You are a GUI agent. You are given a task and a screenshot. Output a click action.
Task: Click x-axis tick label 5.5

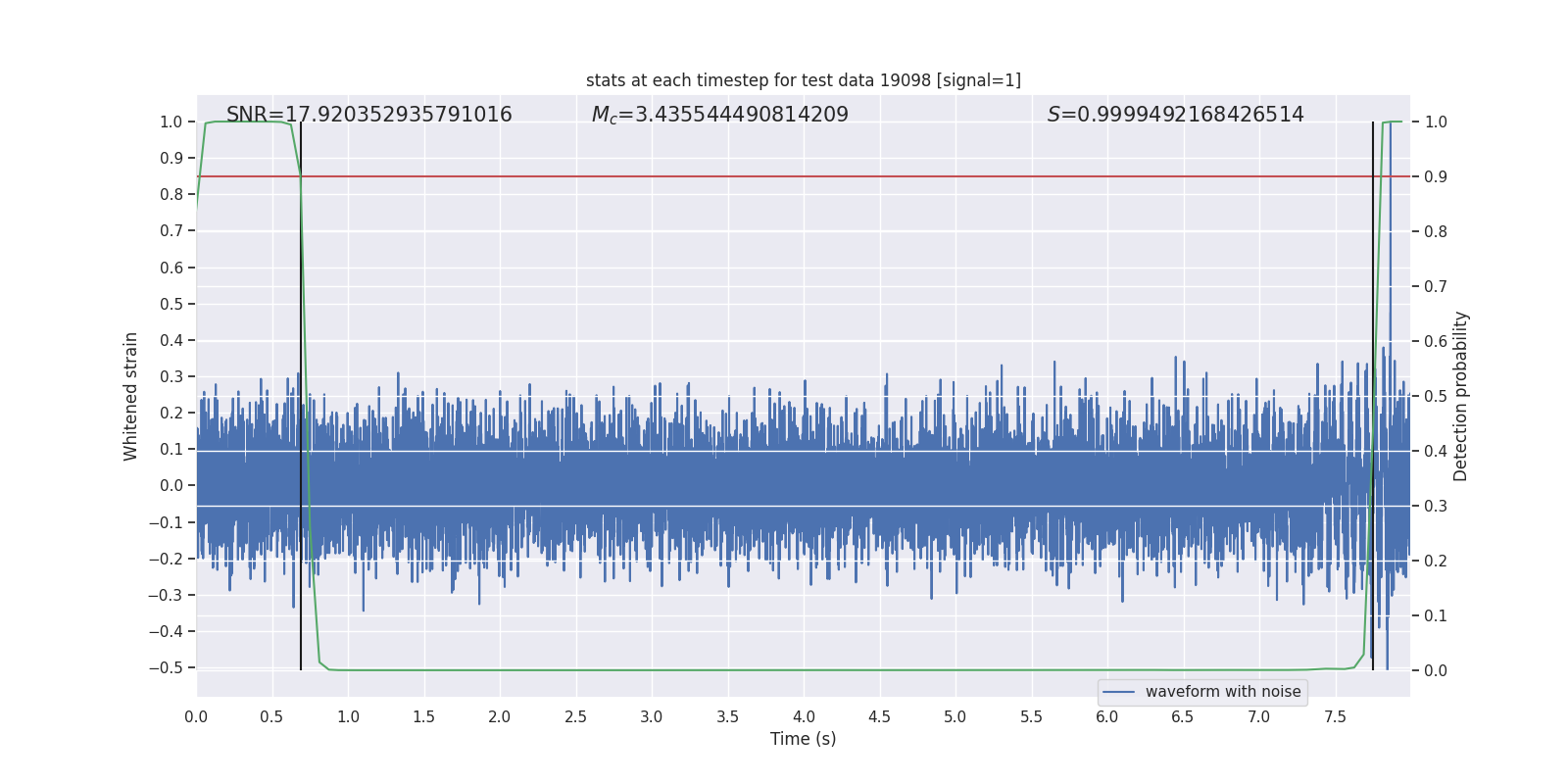pyautogui.click(x=1031, y=717)
